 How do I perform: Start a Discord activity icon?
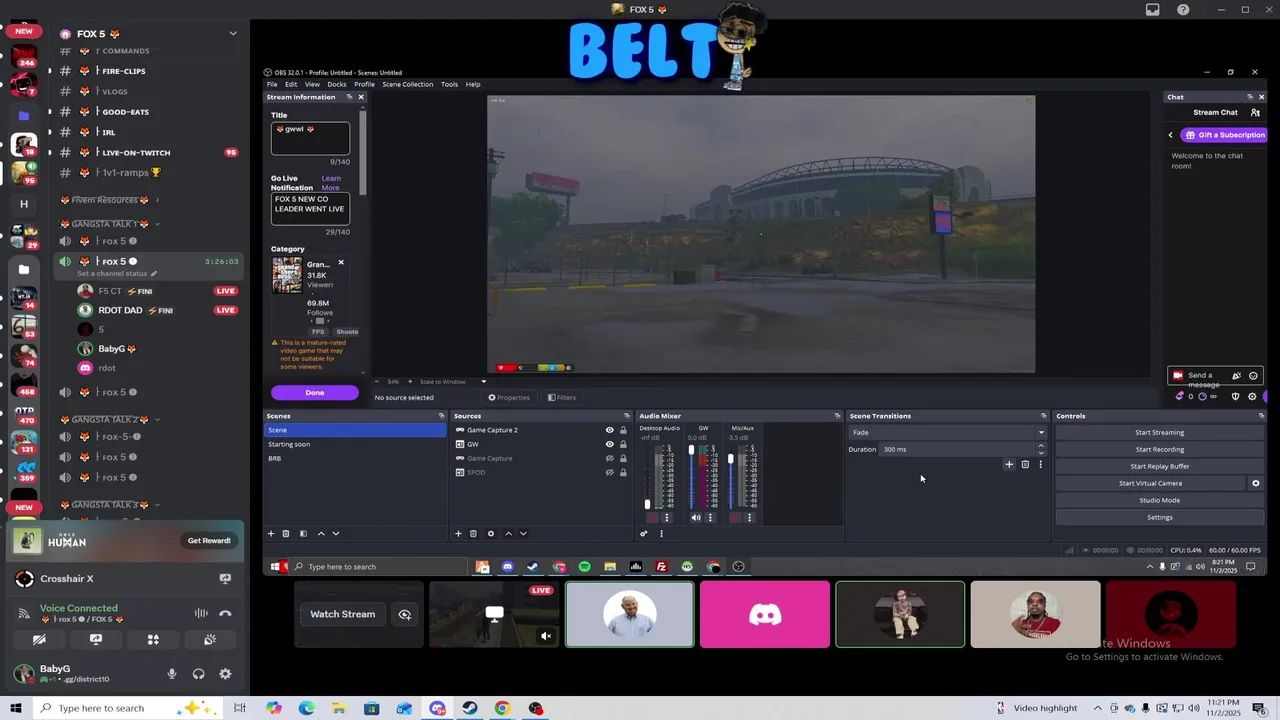[x=153, y=639]
